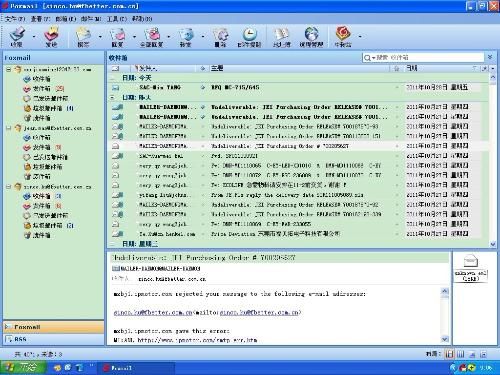The image size is (500, 375).
Task: Open the sinco account's Trash folder
Action: (x=37, y=235)
